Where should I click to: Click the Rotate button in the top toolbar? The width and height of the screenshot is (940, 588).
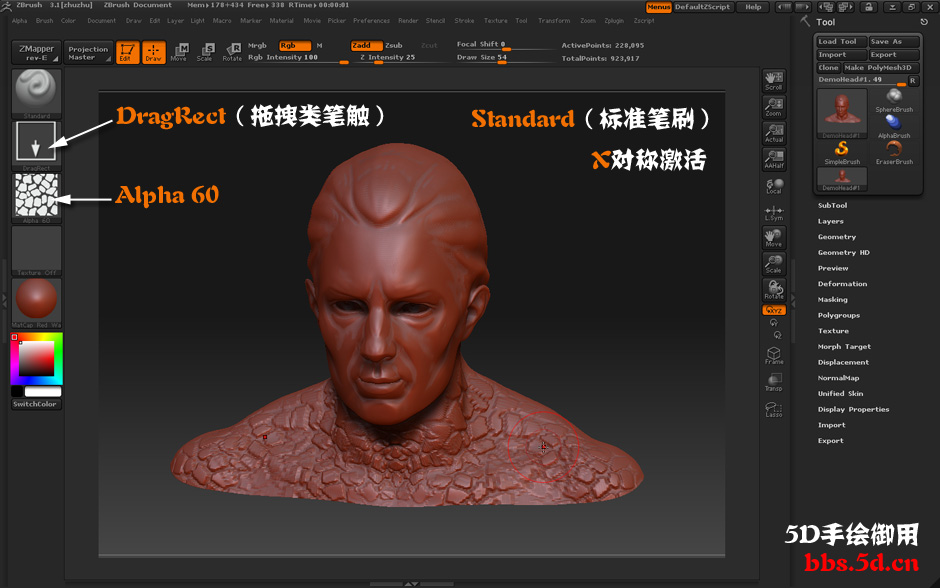pos(232,52)
